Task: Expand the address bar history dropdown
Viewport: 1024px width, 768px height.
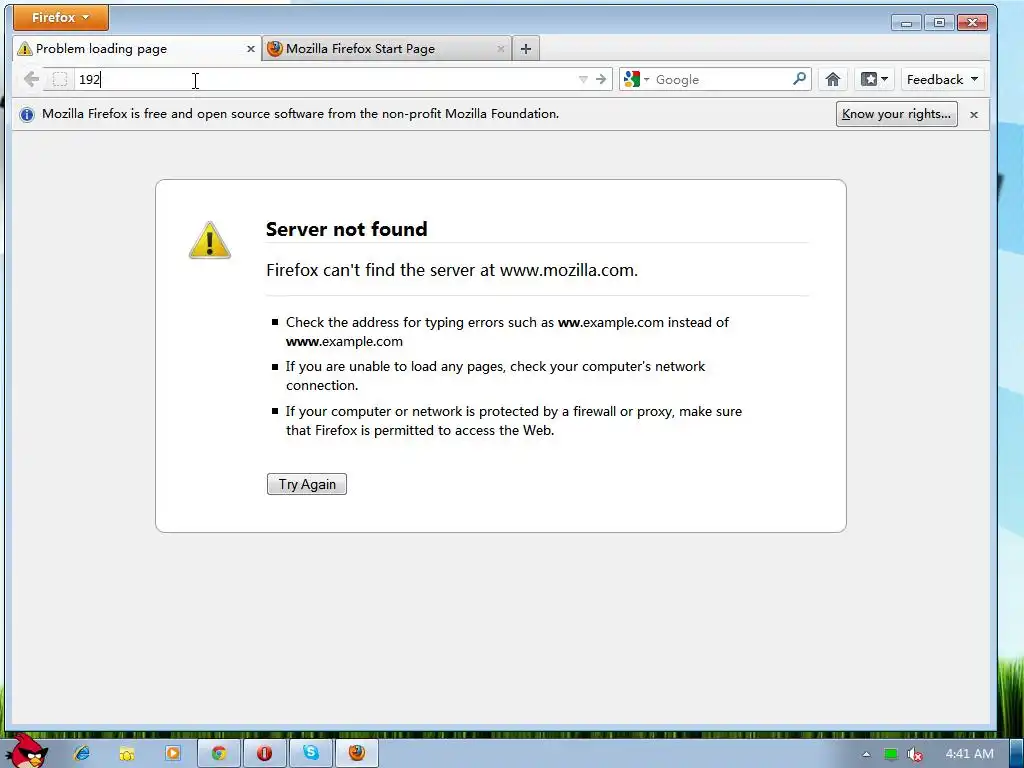Action: [x=583, y=80]
